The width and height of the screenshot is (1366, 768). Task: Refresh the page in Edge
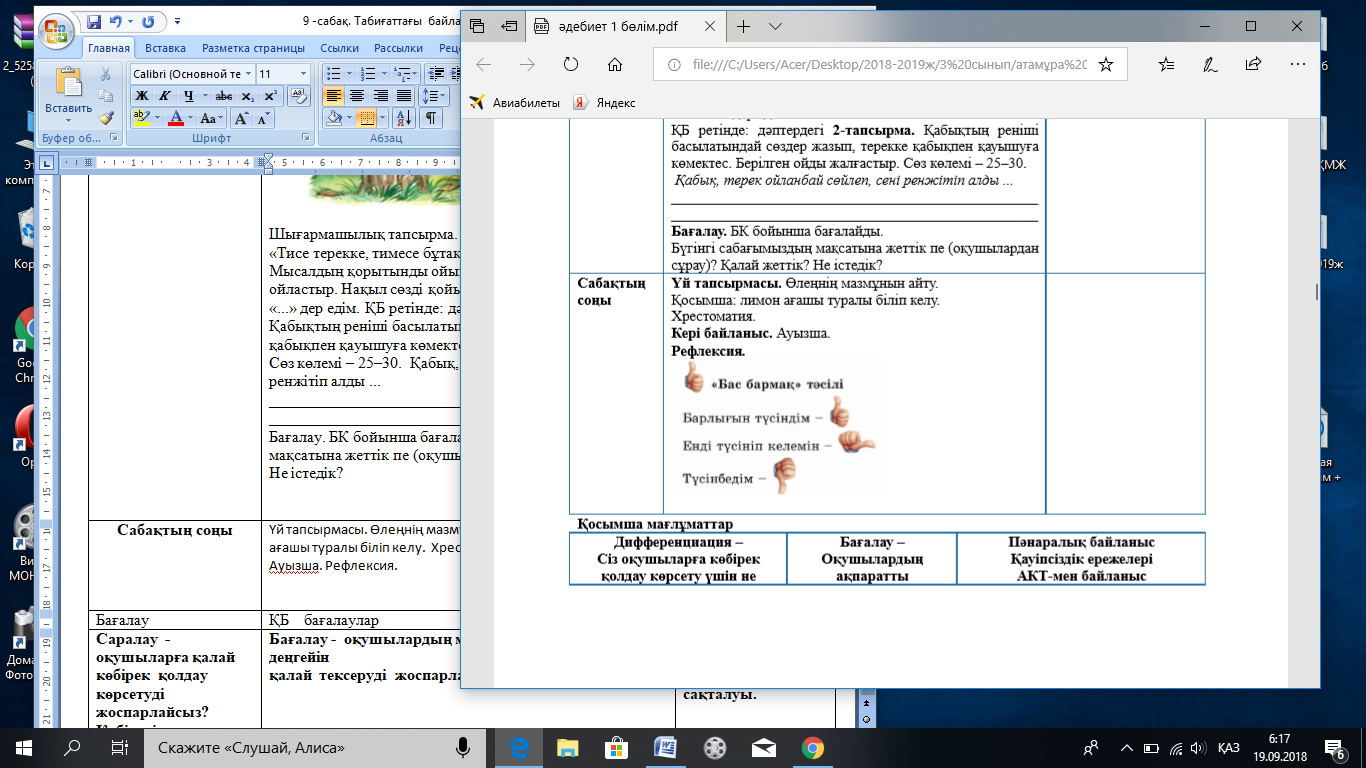point(571,64)
